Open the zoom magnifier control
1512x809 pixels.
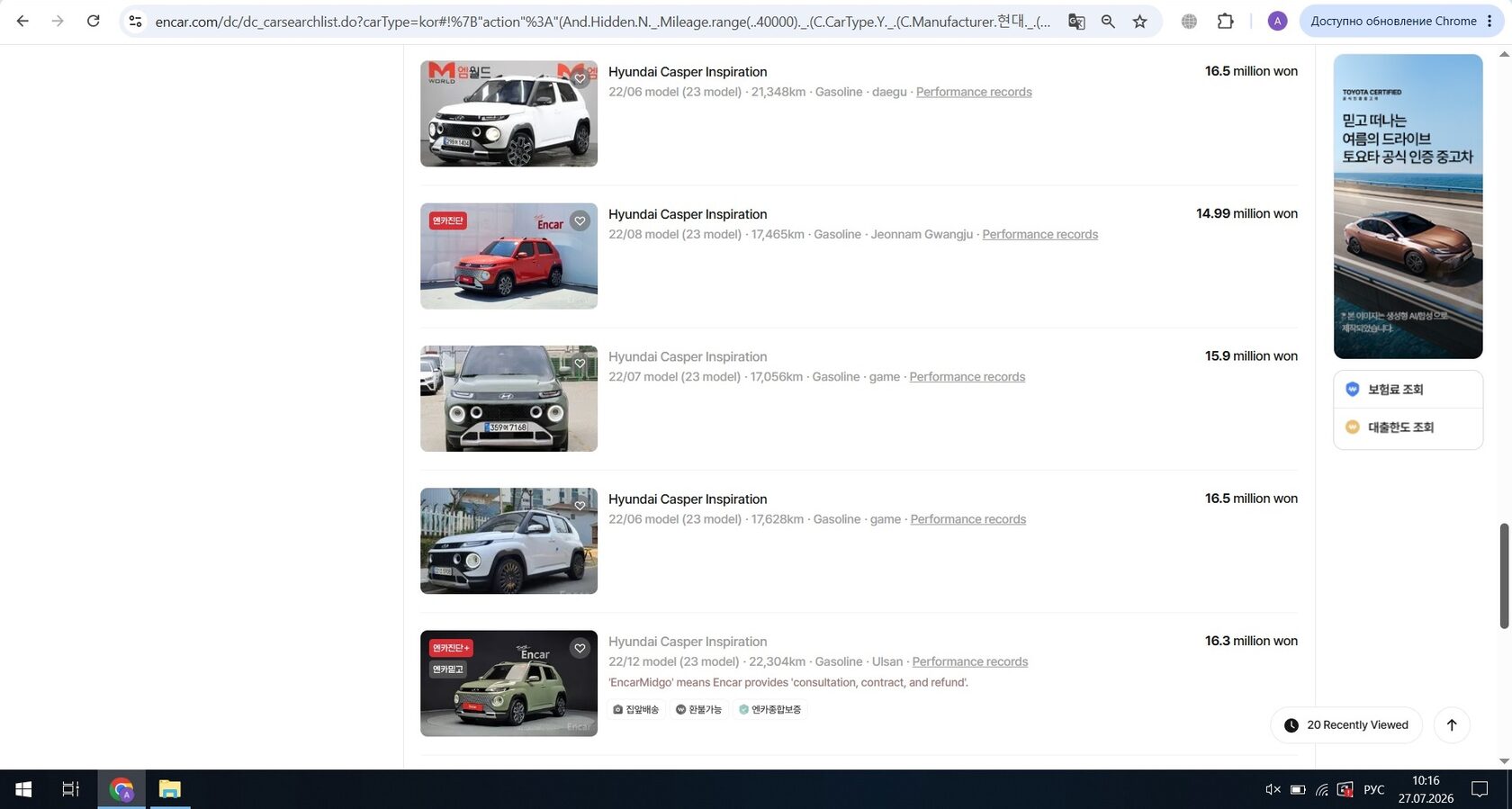tap(1108, 21)
